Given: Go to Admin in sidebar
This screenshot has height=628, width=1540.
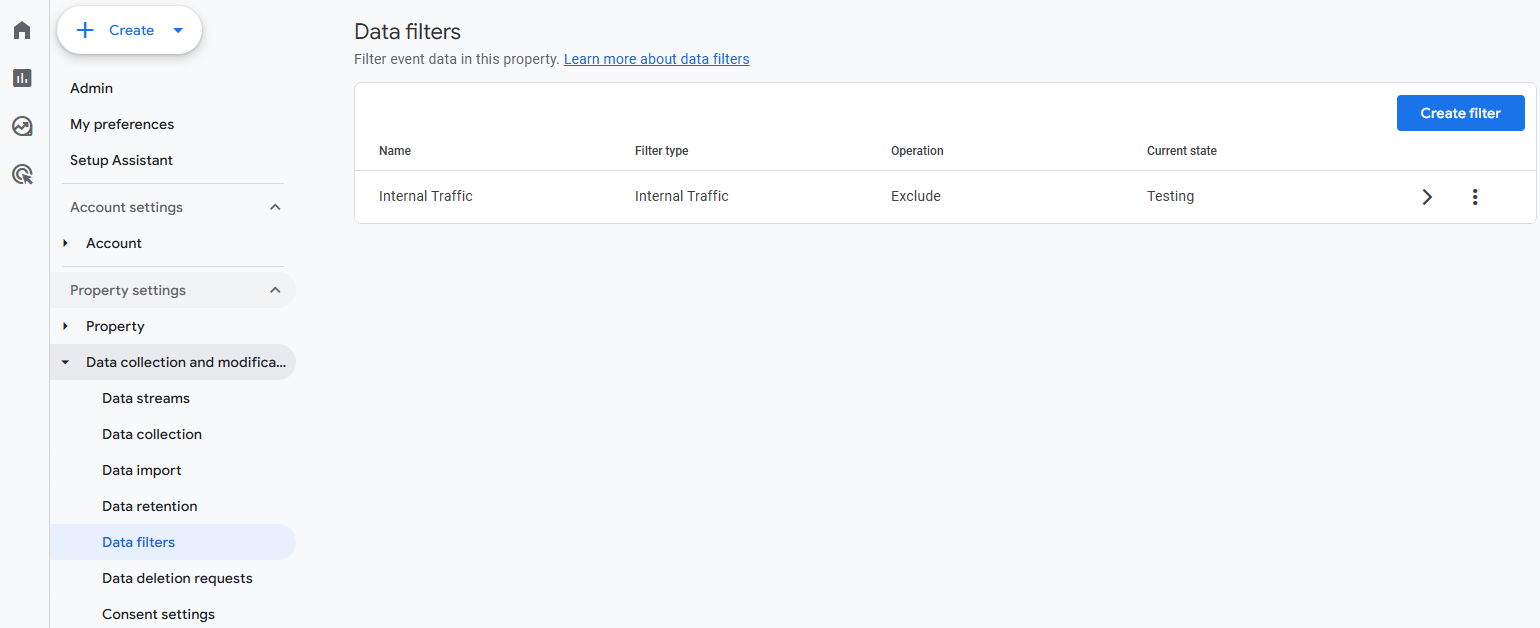Looking at the screenshot, I should click(91, 88).
